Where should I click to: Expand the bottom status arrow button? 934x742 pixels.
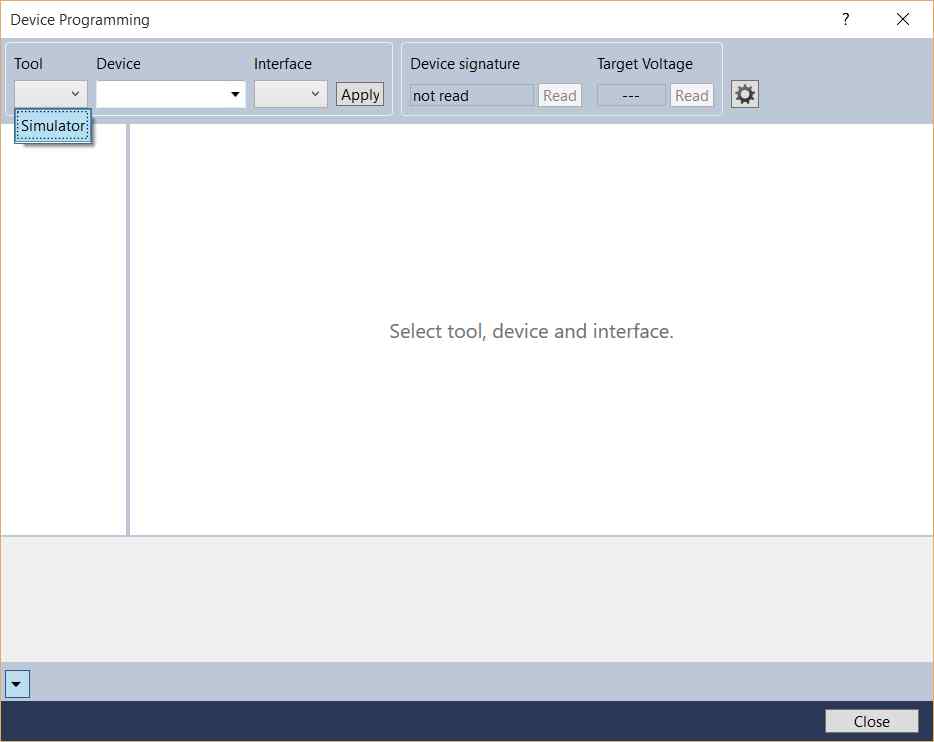(x=17, y=684)
